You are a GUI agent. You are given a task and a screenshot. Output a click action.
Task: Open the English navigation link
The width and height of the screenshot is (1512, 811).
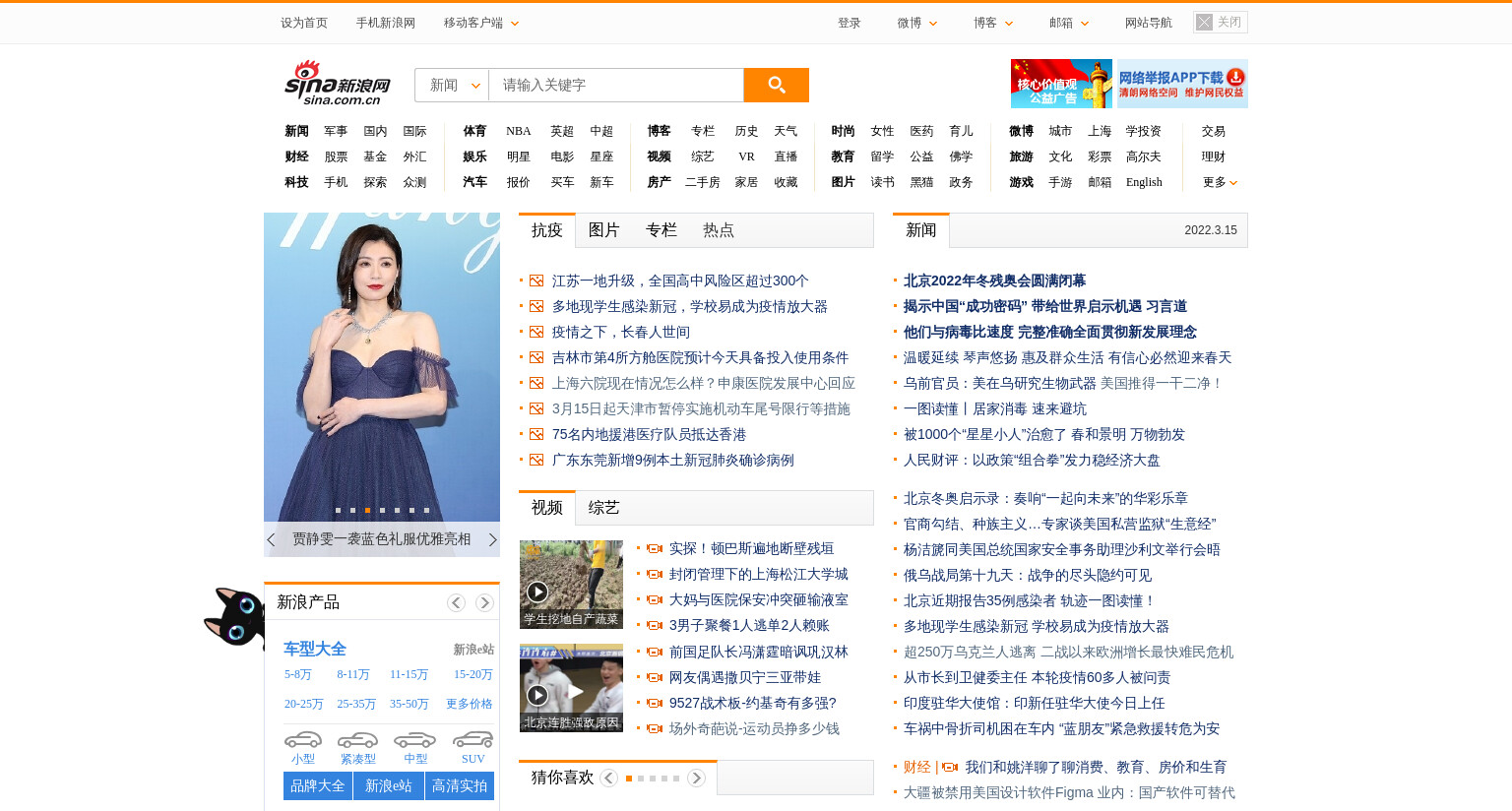tap(1144, 182)
